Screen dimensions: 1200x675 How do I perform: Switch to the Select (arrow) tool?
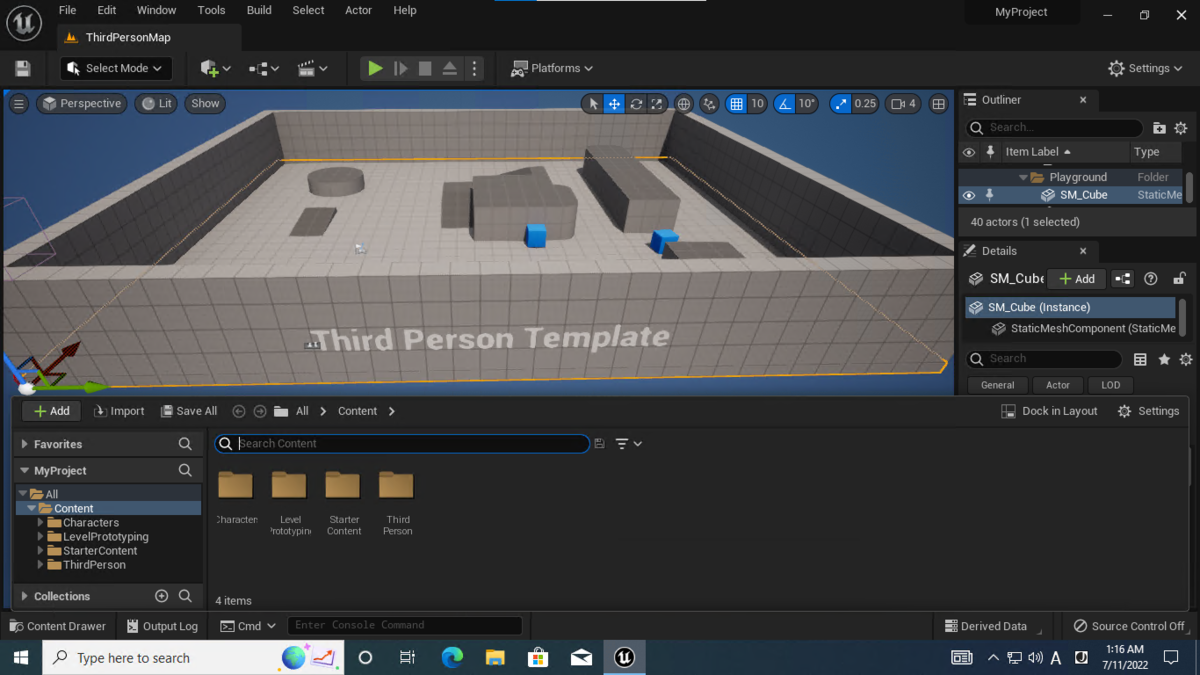pyautogui.click(x=592, y=103)
